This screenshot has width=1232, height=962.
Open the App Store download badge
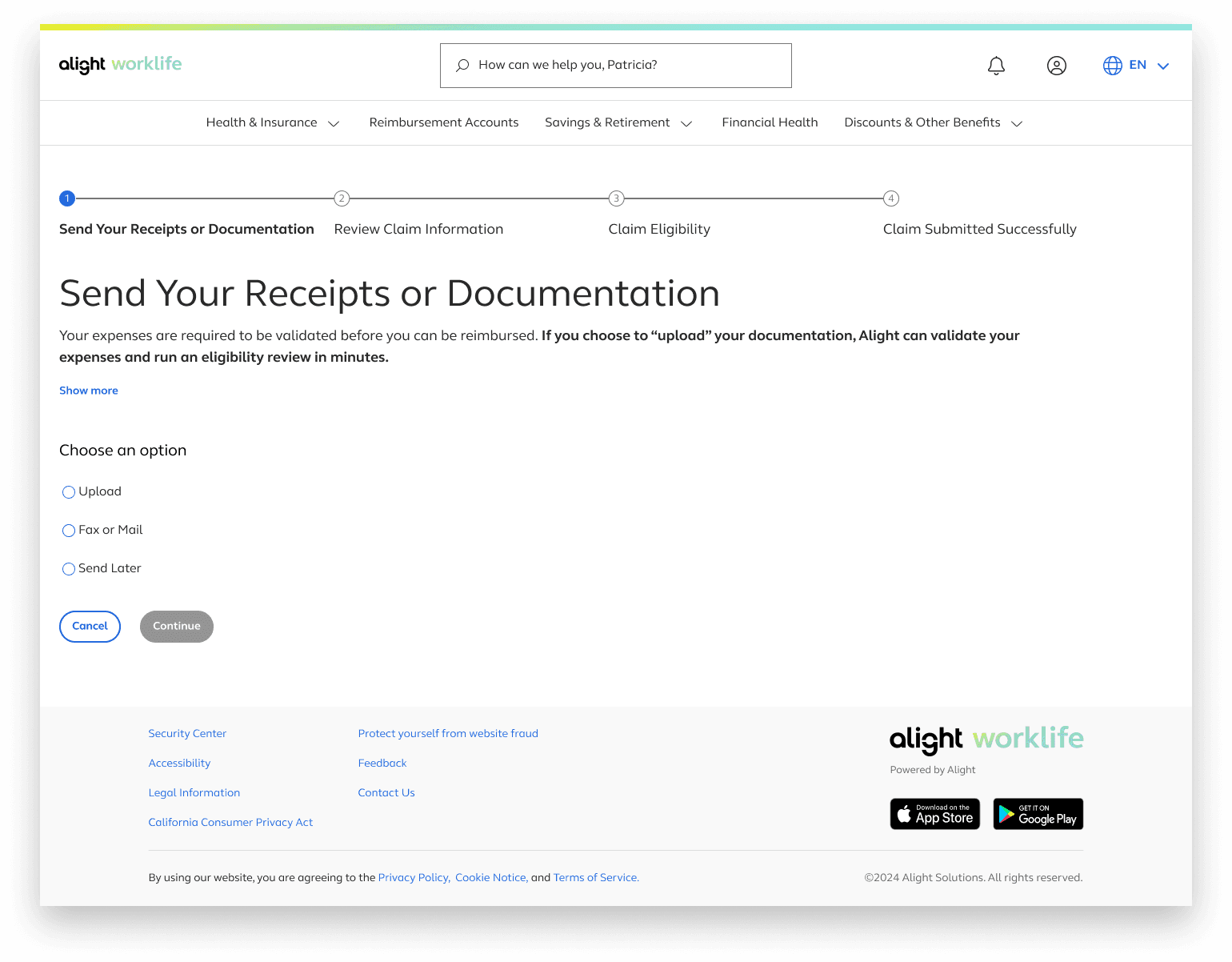935,814
